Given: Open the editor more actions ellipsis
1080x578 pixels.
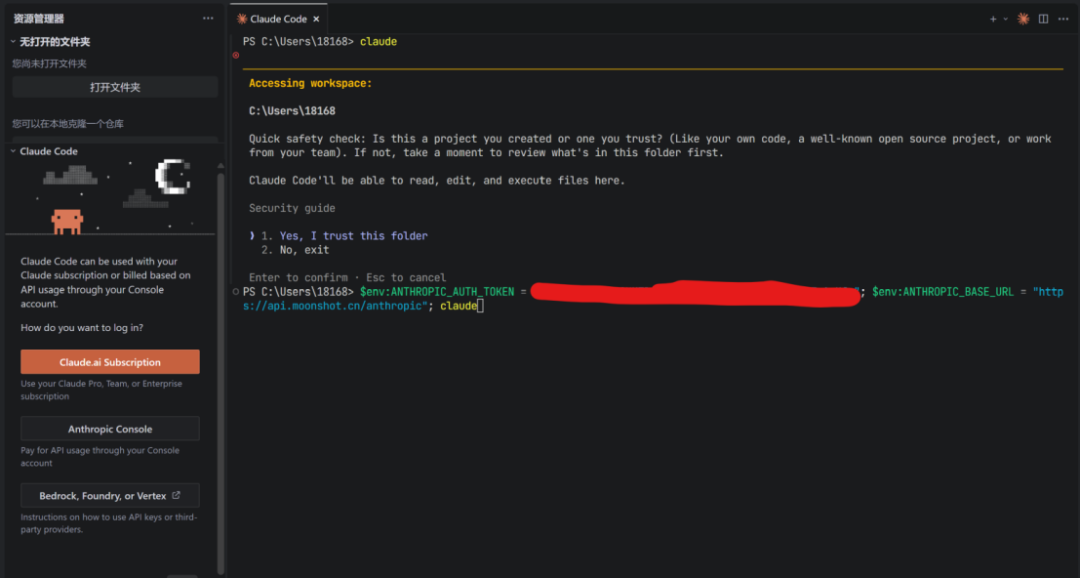Looking at the screenshot, I should coord(1063,19).
